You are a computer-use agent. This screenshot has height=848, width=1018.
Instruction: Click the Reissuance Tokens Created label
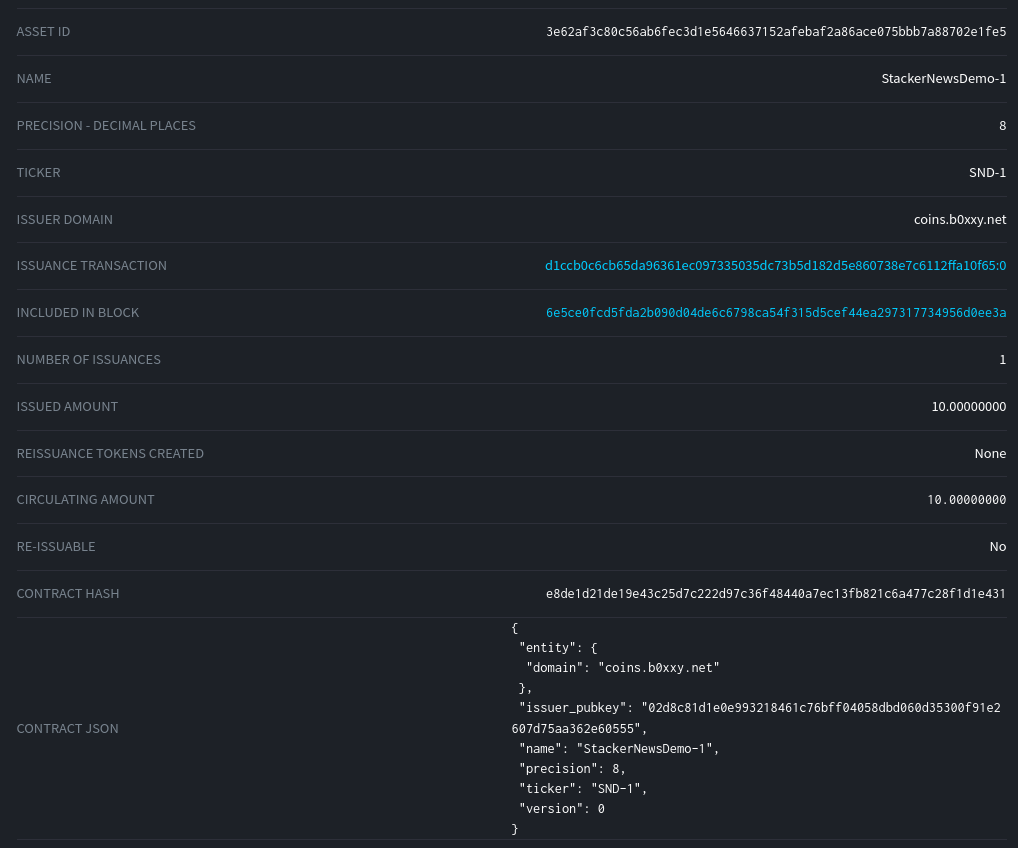[110, 454]
